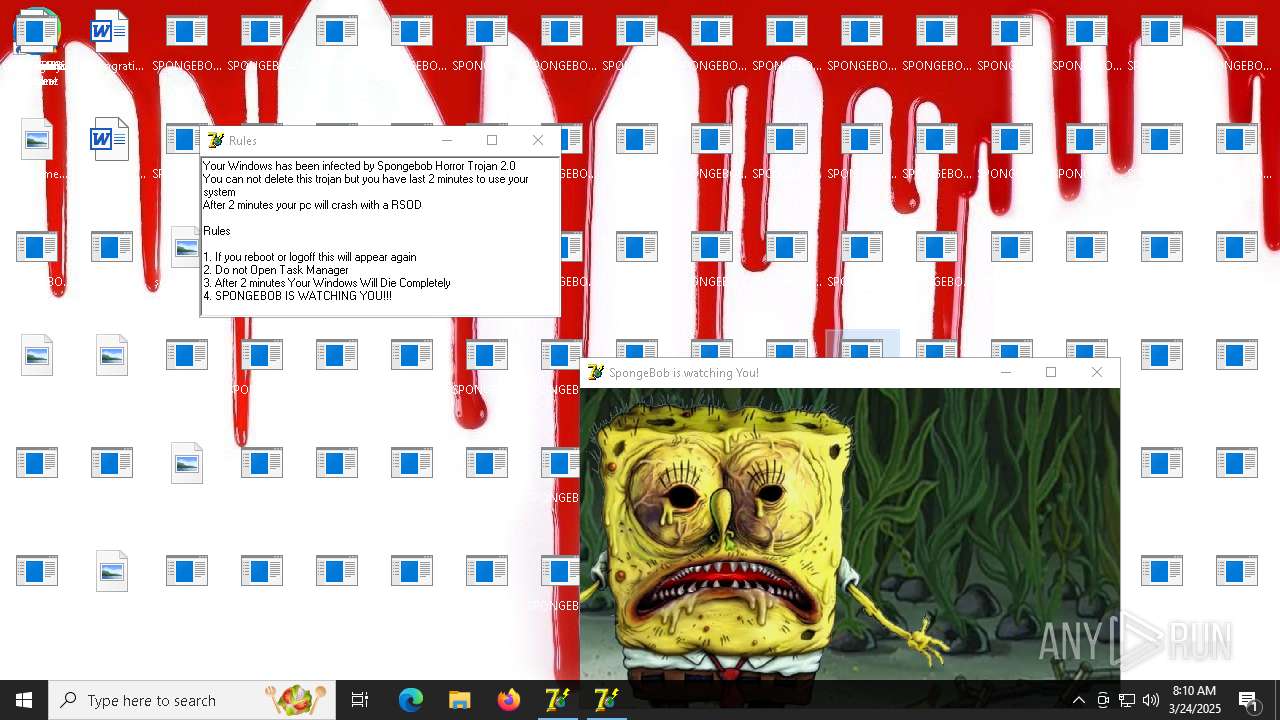Screen dimensions: 1280x720
Task: Open Task View from the taskbar
Action: click(360, 700)
